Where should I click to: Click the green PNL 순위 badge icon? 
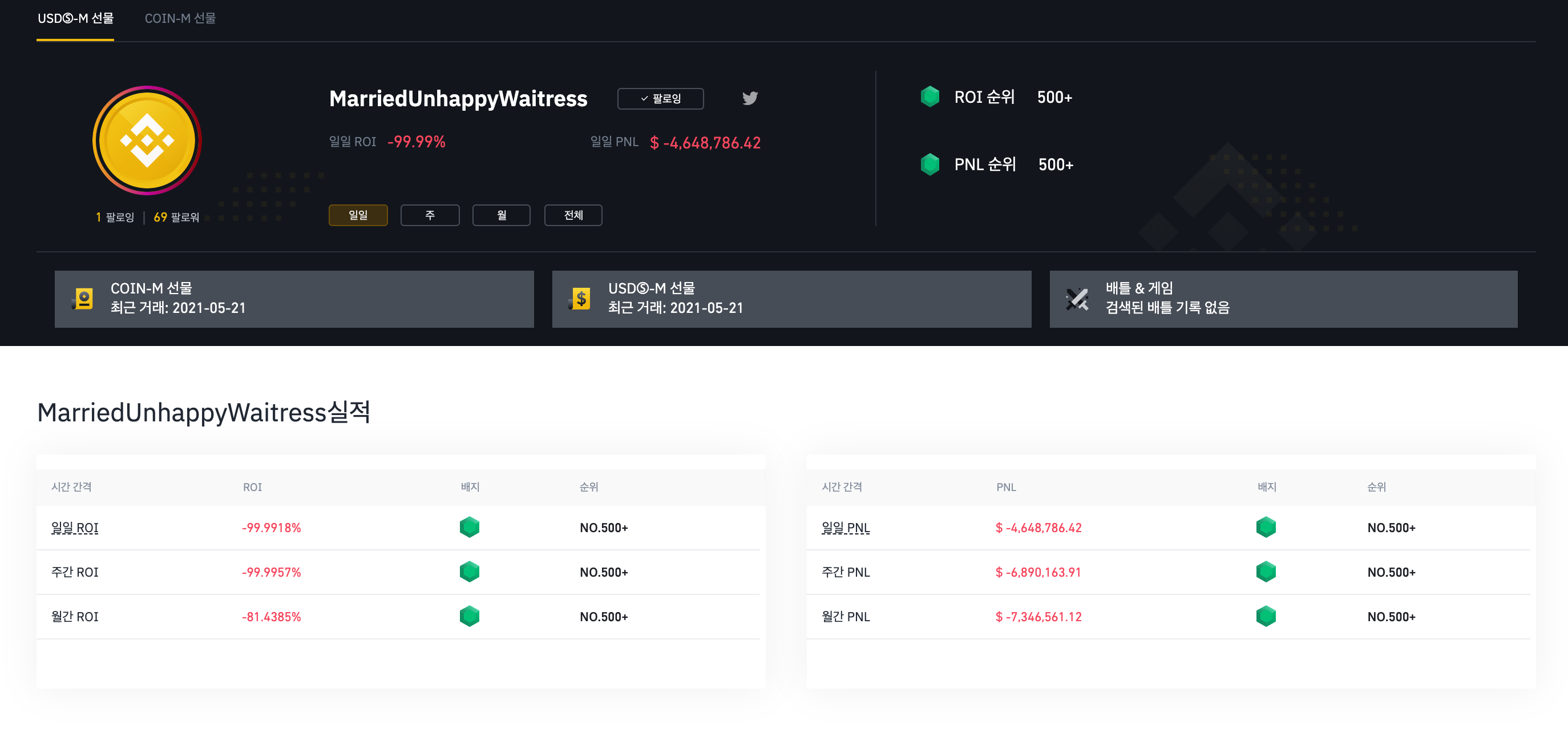coord(930,164)
